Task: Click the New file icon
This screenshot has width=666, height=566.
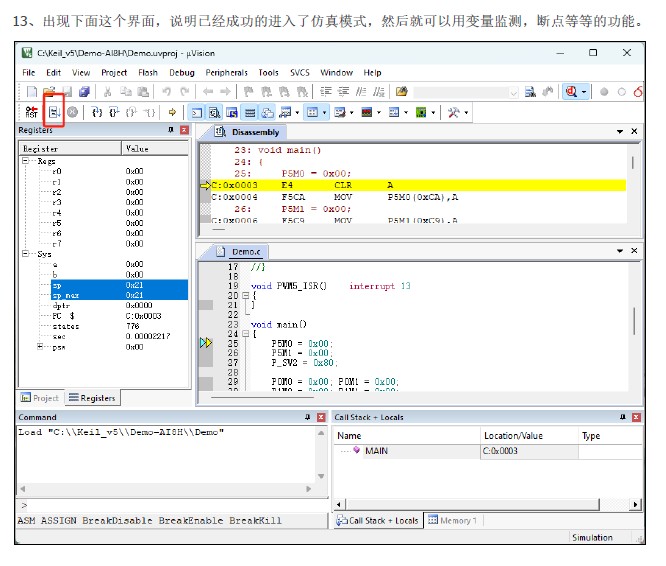Action: click(x=32, y=91)
